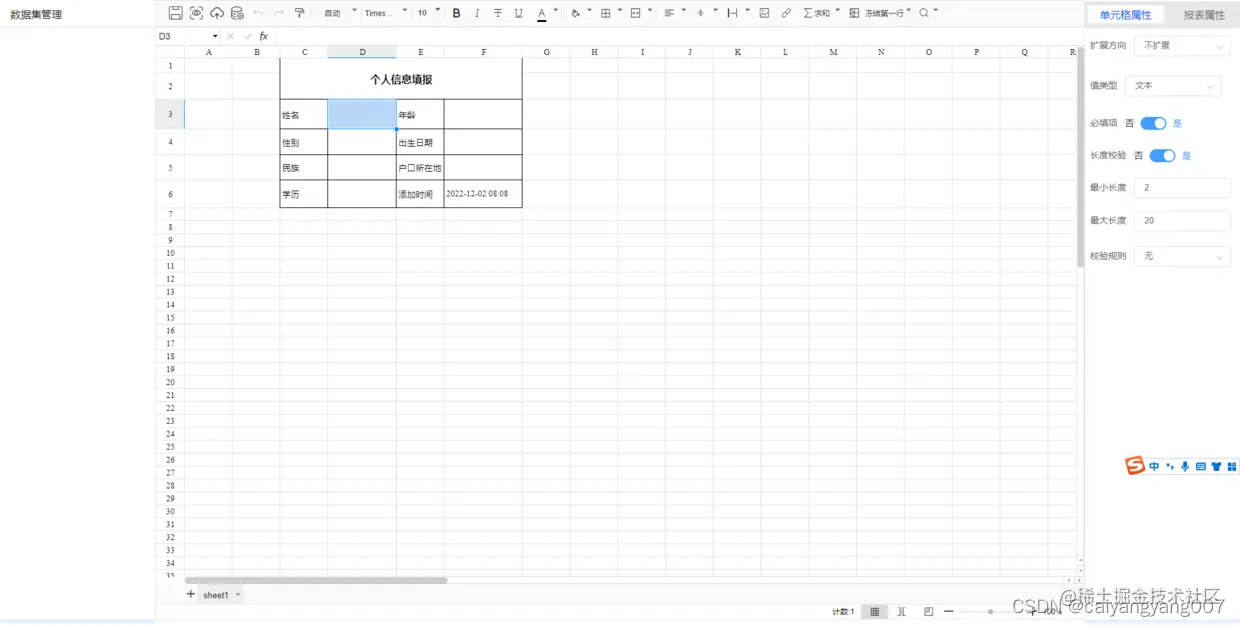Viewport: 1240px width, 626px height.
Task: Click the zoom slider handle
Action: point(990,611)
